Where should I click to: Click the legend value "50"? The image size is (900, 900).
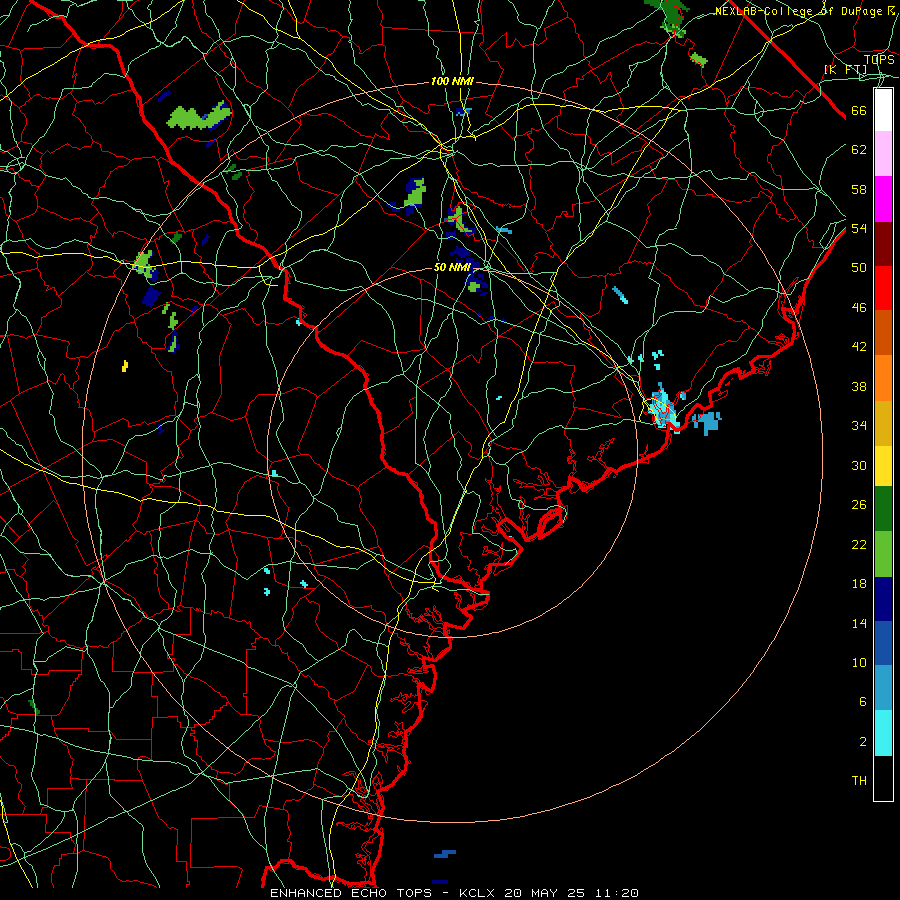(859, 267)
